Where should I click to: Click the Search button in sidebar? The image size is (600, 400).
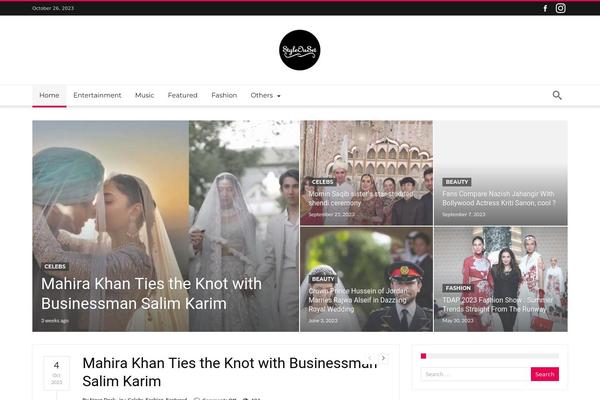click(x=545, y=374)
